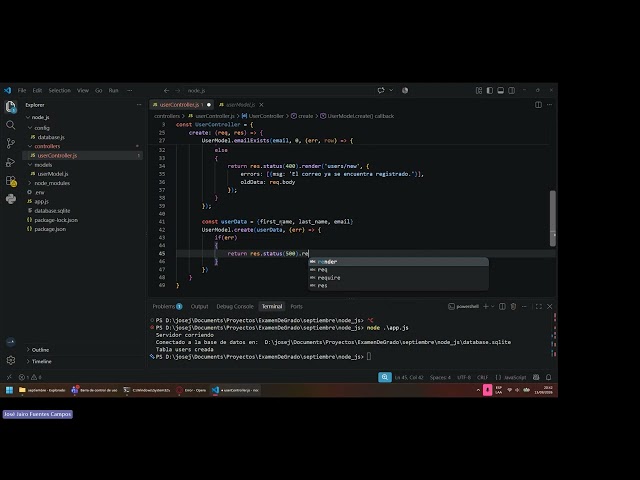640x480 pixels.
Task: Open the Python view in activity bar
Action: 11,199
